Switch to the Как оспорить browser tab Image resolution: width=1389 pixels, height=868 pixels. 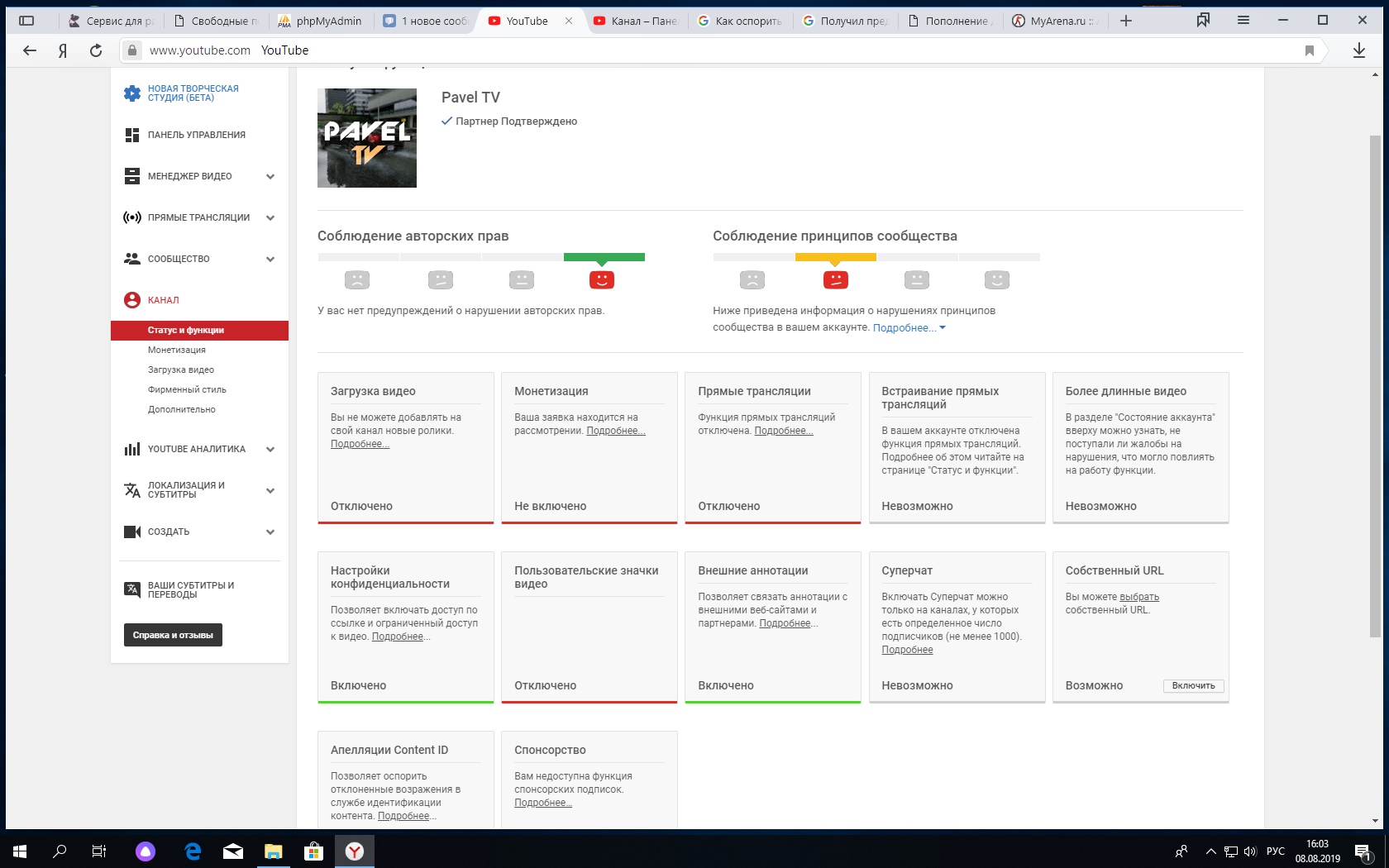740,21
